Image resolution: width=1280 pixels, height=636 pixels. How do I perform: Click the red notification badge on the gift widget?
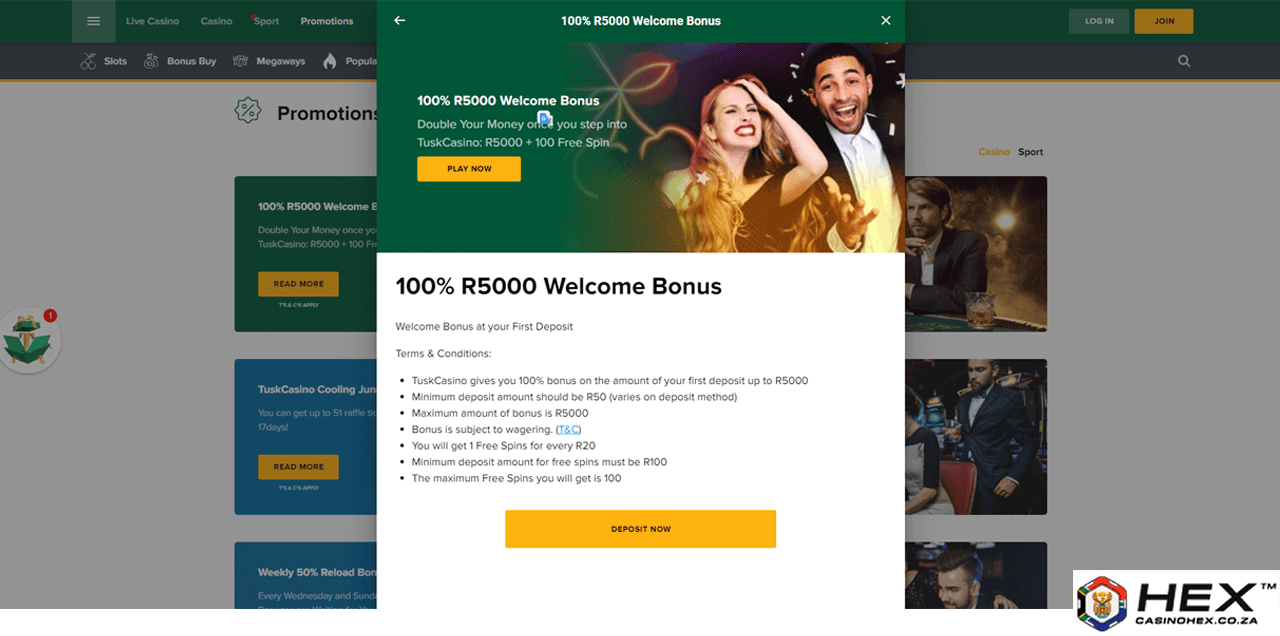pyautogui.click(x=50, y=316)
